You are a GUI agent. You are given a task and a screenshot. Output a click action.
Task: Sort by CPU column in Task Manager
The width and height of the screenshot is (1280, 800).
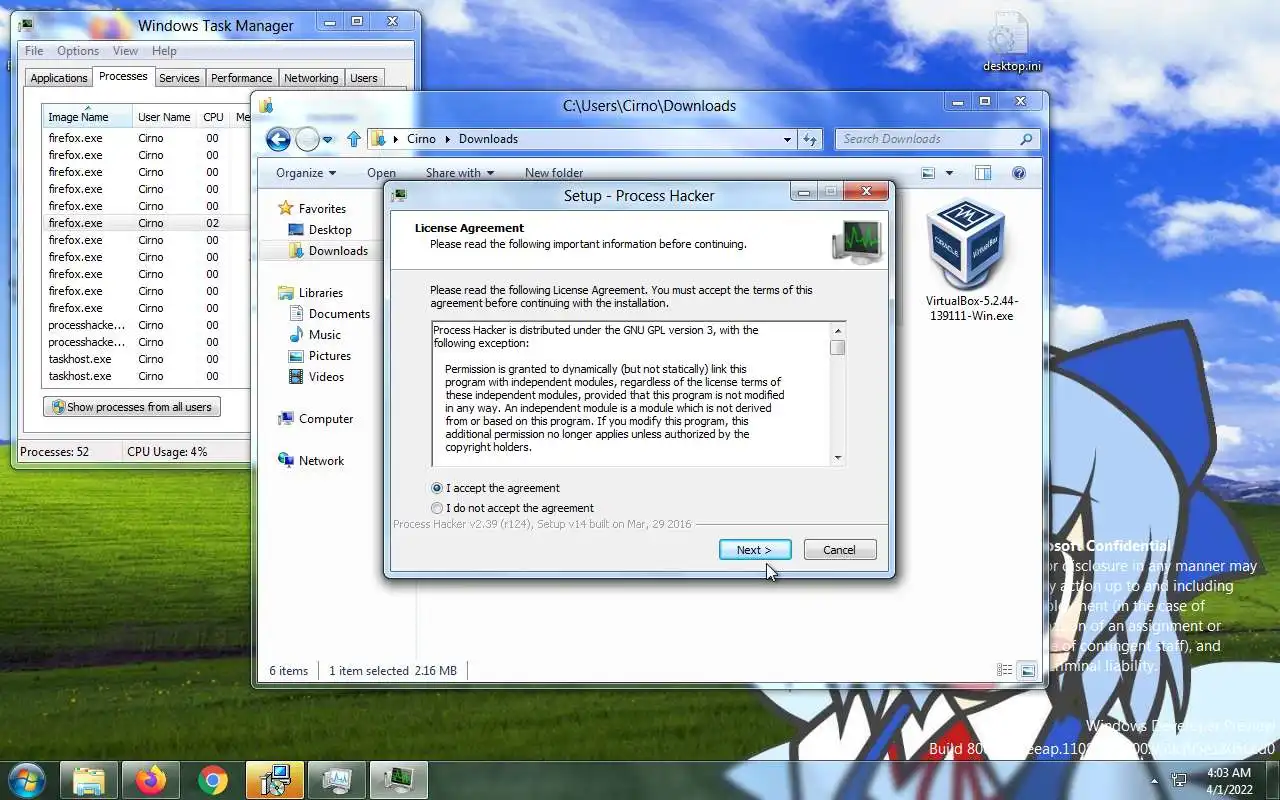(x=214, y=117)
